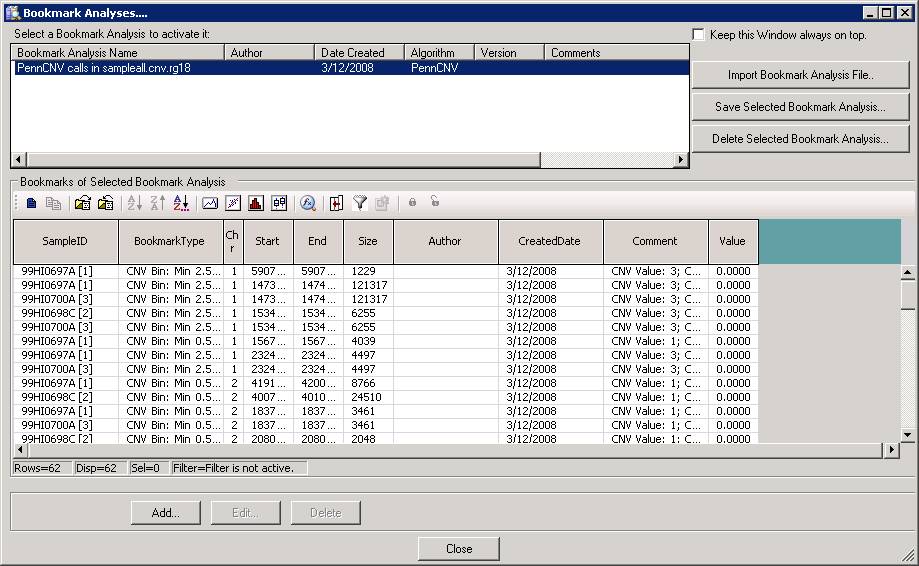
Task: Click the Algorithm column header
Action: tap(439, 53)
